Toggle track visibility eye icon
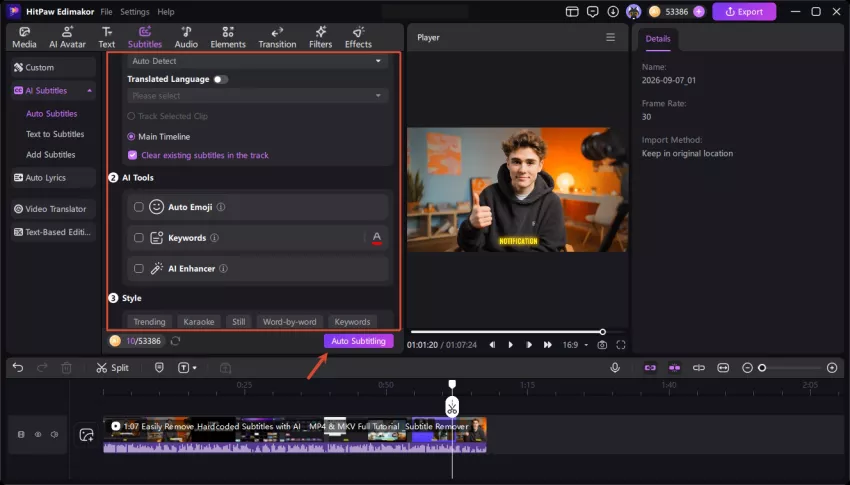 [38, 435]
